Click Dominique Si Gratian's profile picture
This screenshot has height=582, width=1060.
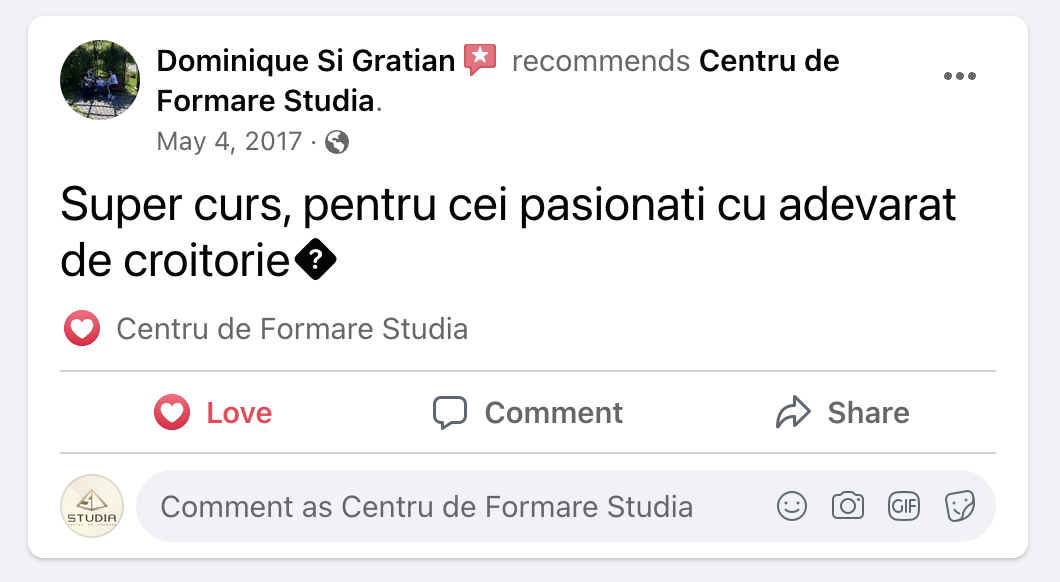(x=100, y=80)
